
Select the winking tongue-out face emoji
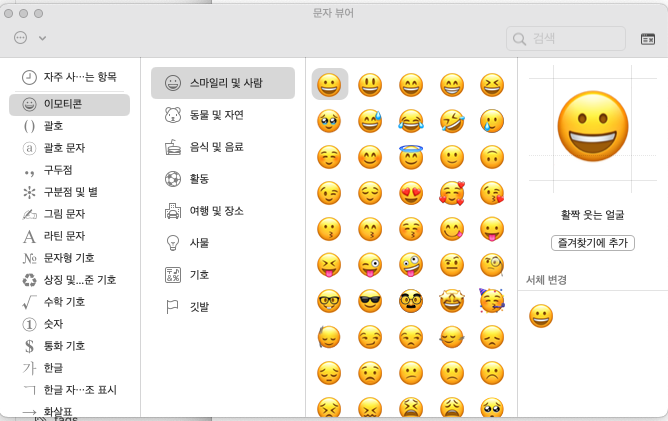(370, 265)
